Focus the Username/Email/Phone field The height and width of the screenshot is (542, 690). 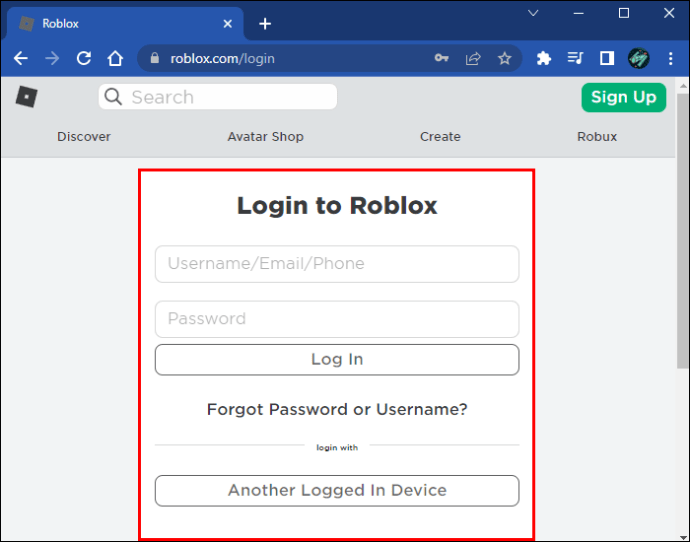[x=337, y=264]
